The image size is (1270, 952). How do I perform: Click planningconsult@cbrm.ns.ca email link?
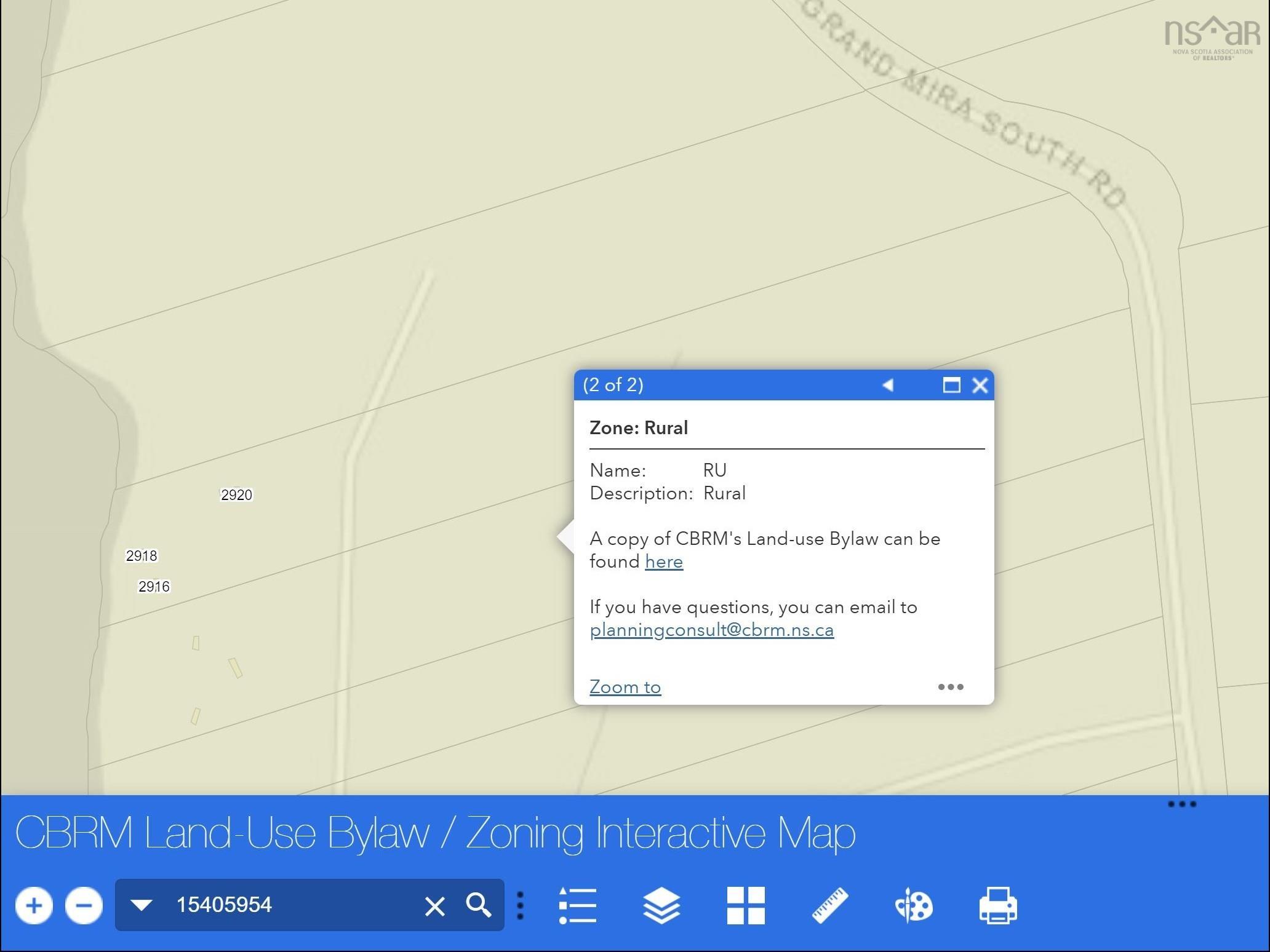tap(712, 630)
